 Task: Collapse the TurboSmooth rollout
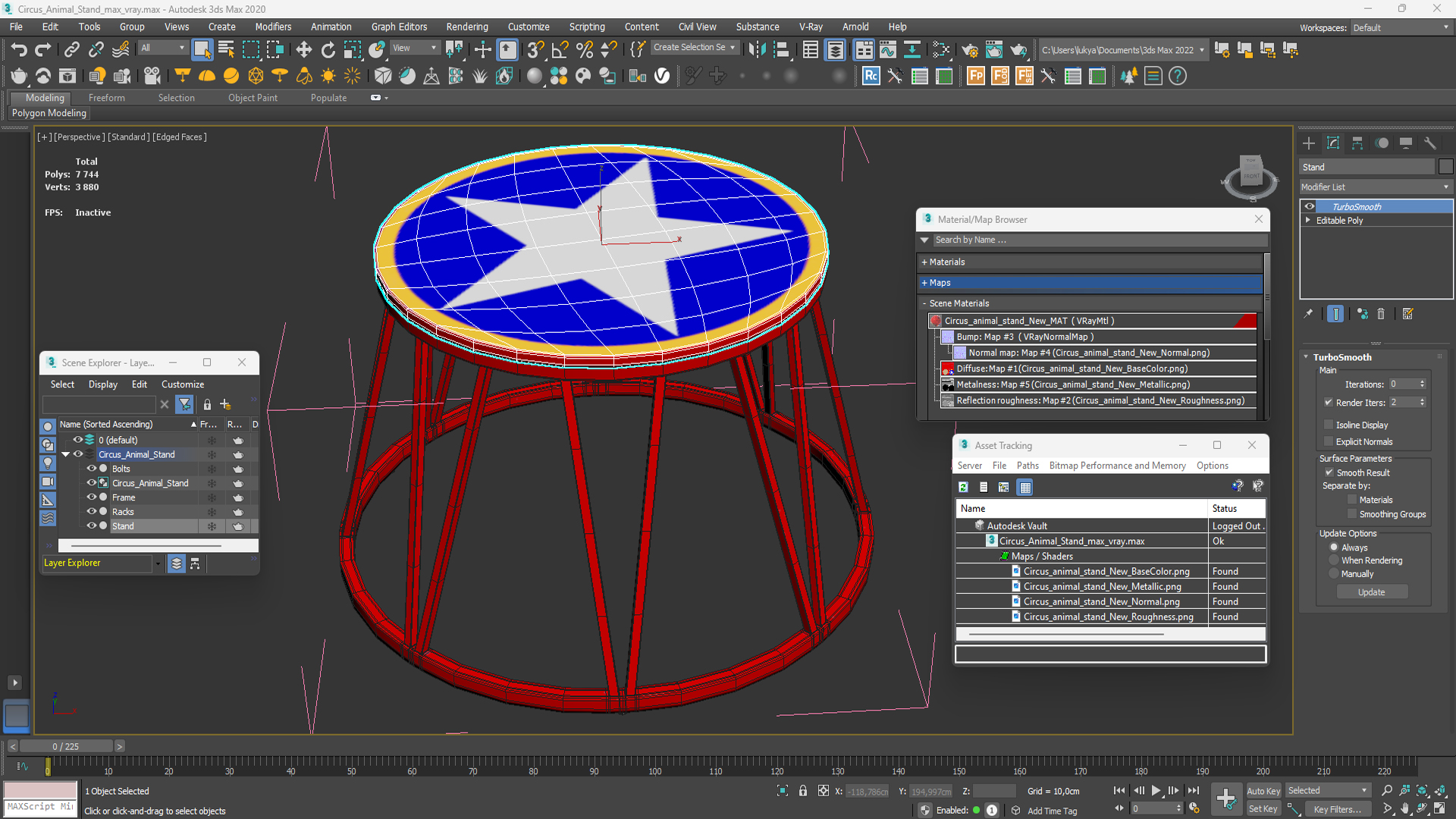click(1306, 357)
